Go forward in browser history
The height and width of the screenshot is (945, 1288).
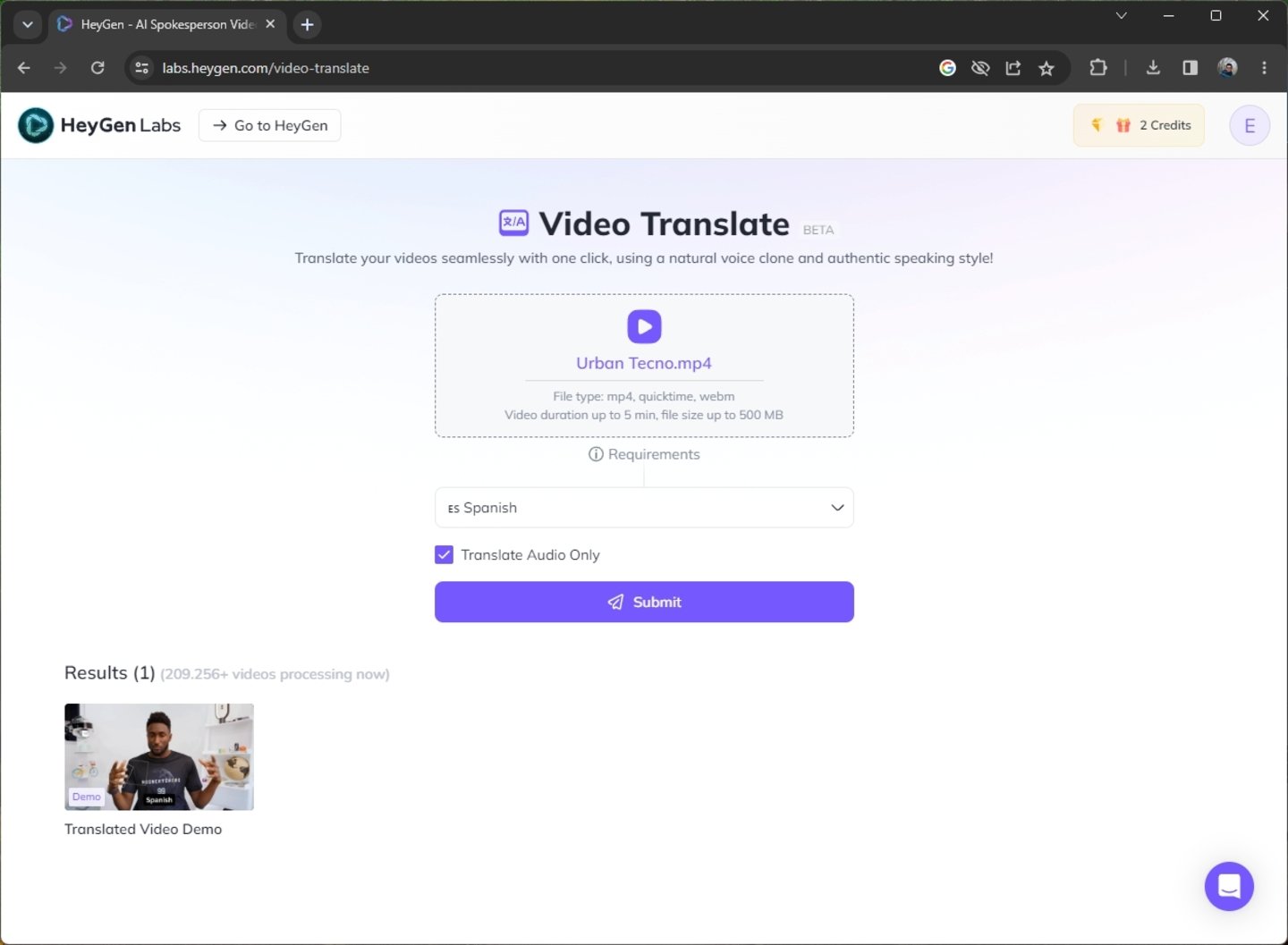pyautogui.click(x=61, y=68)
